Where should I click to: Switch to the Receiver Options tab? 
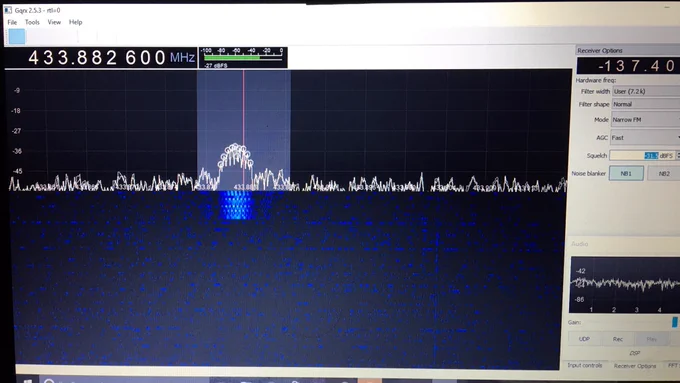634,366
